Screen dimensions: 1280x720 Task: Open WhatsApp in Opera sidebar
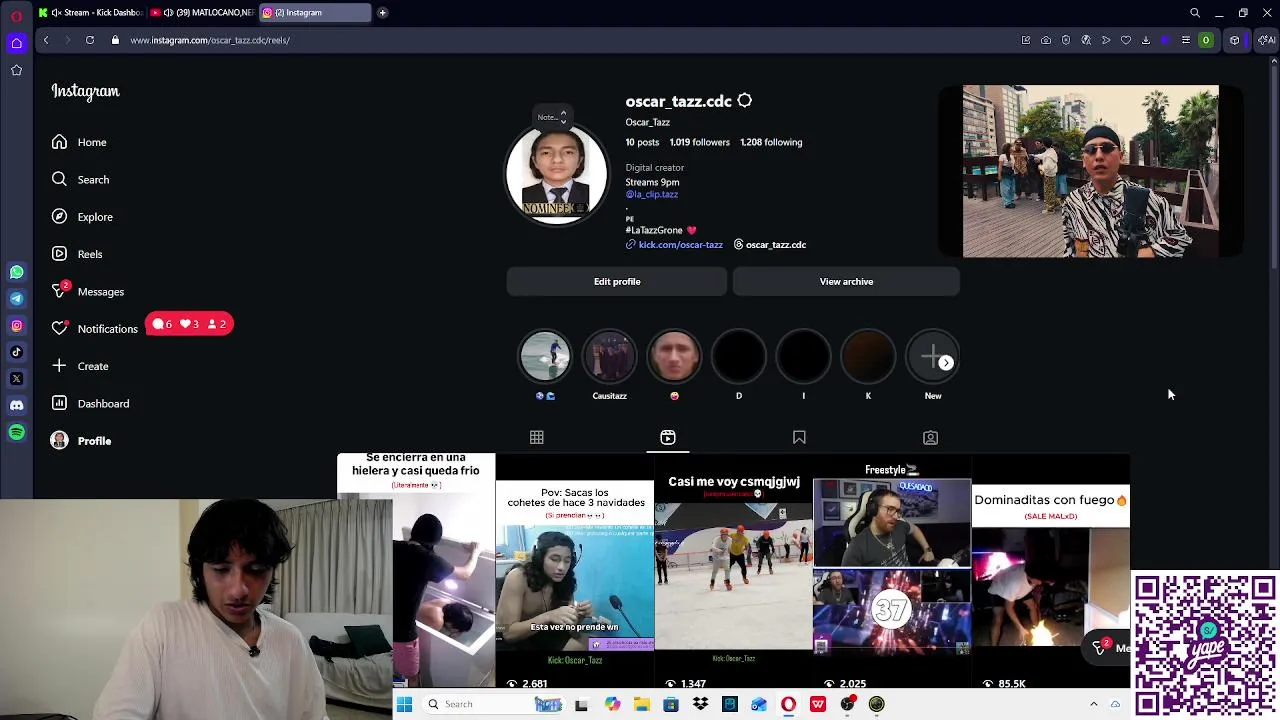[x=16, y=272]
